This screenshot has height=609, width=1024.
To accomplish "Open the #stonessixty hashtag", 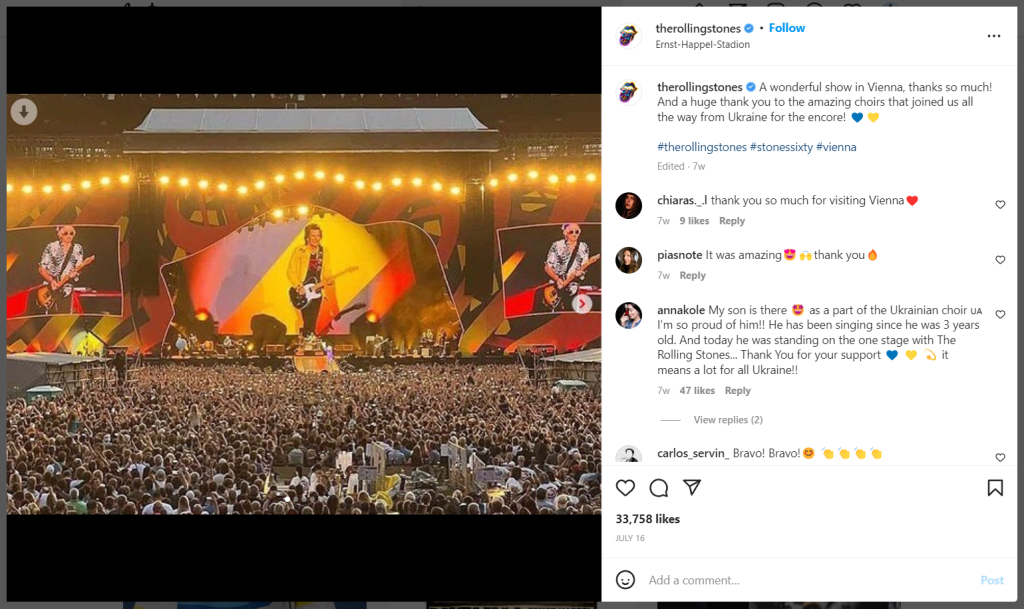I will 782,147.
